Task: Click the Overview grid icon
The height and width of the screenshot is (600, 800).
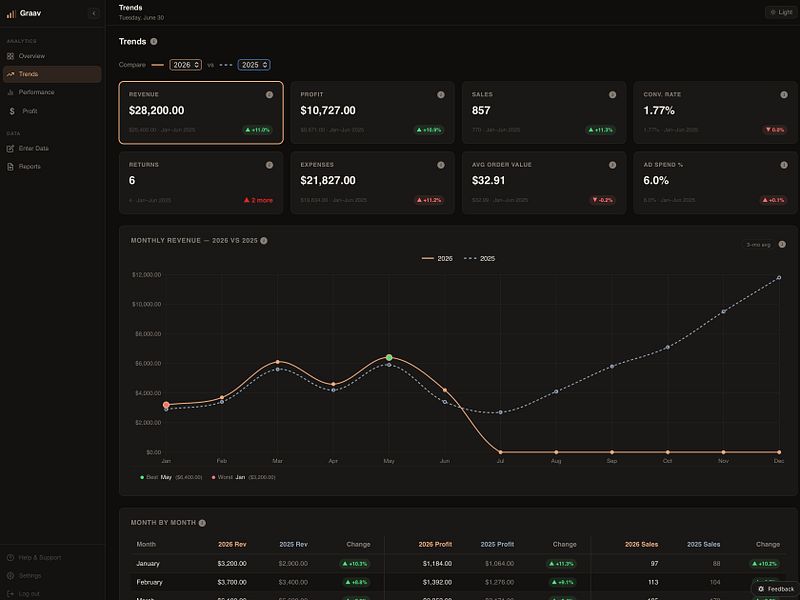Action: (10, 56)
